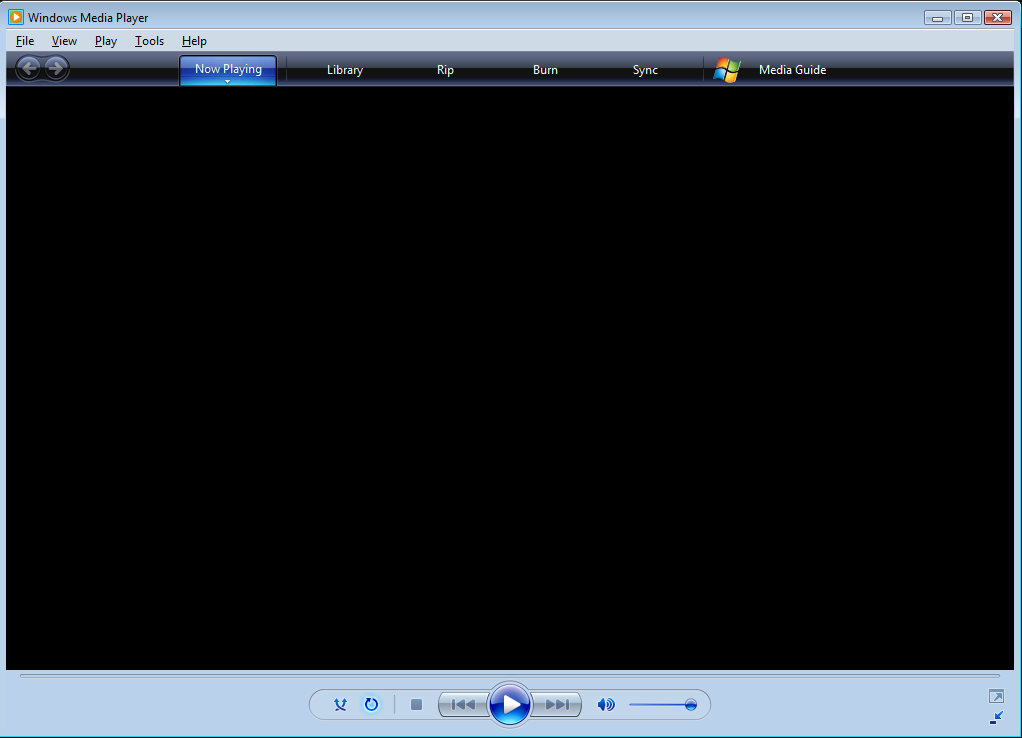1022x738 pixels.
Task: Adjust the volume slider
Action: point(663,704)
